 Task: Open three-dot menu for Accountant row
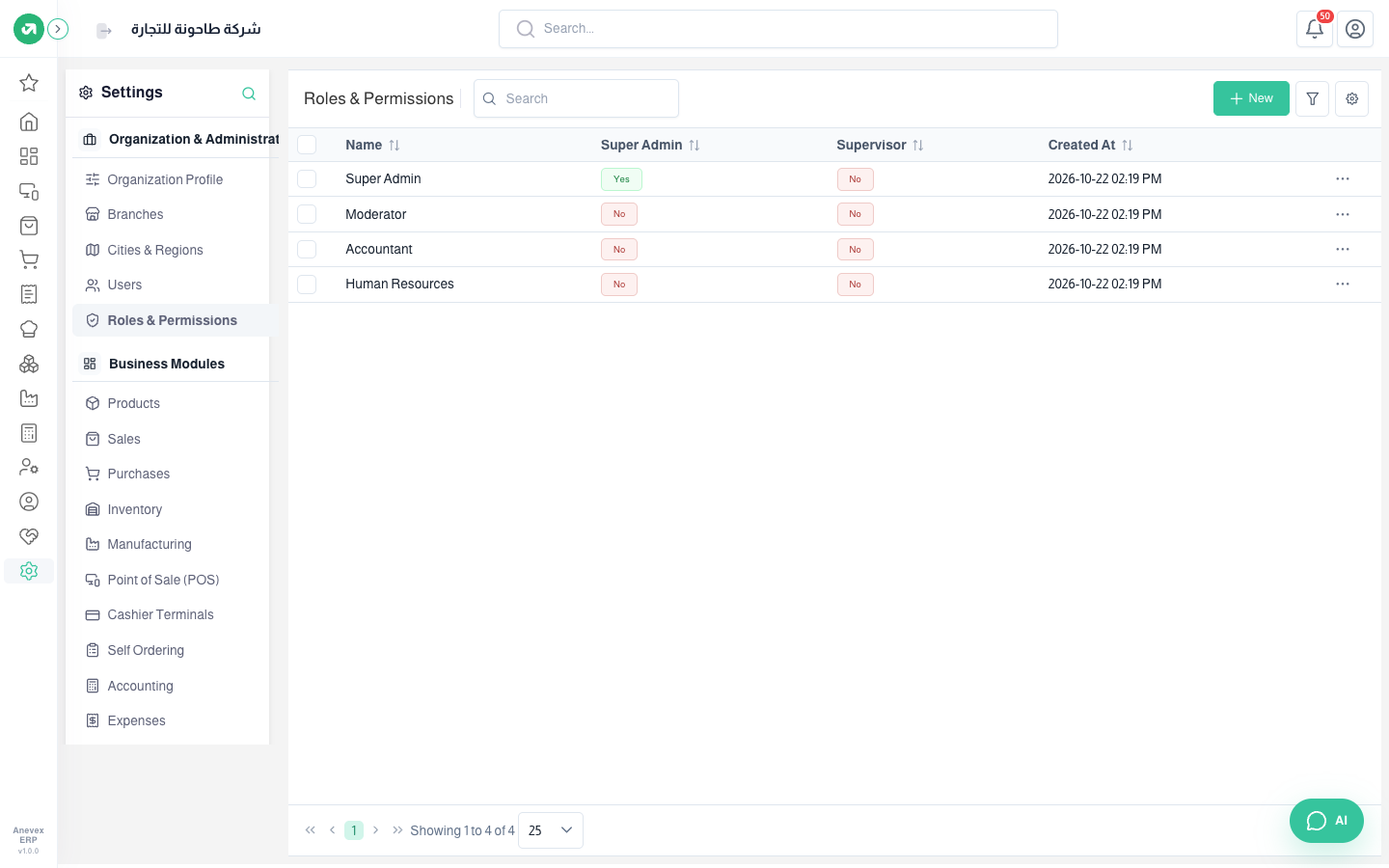(1343, 250)
